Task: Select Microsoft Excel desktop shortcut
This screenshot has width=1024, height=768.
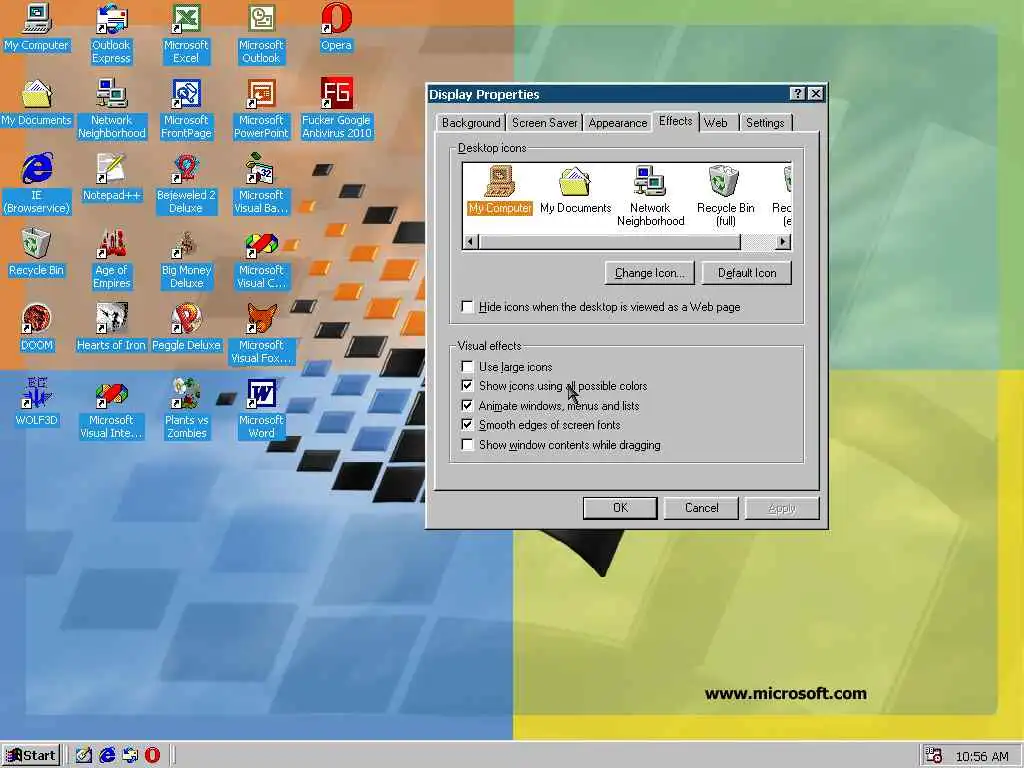Action: 186,34
